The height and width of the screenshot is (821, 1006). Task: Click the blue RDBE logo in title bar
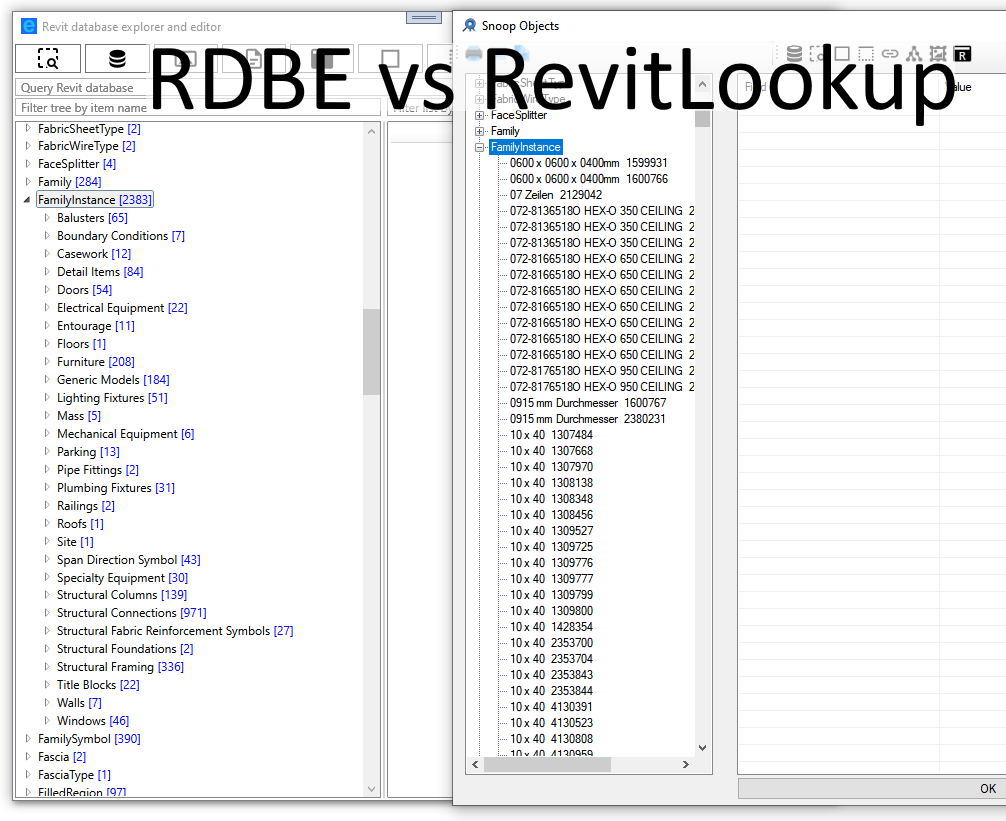coord(29,26)
